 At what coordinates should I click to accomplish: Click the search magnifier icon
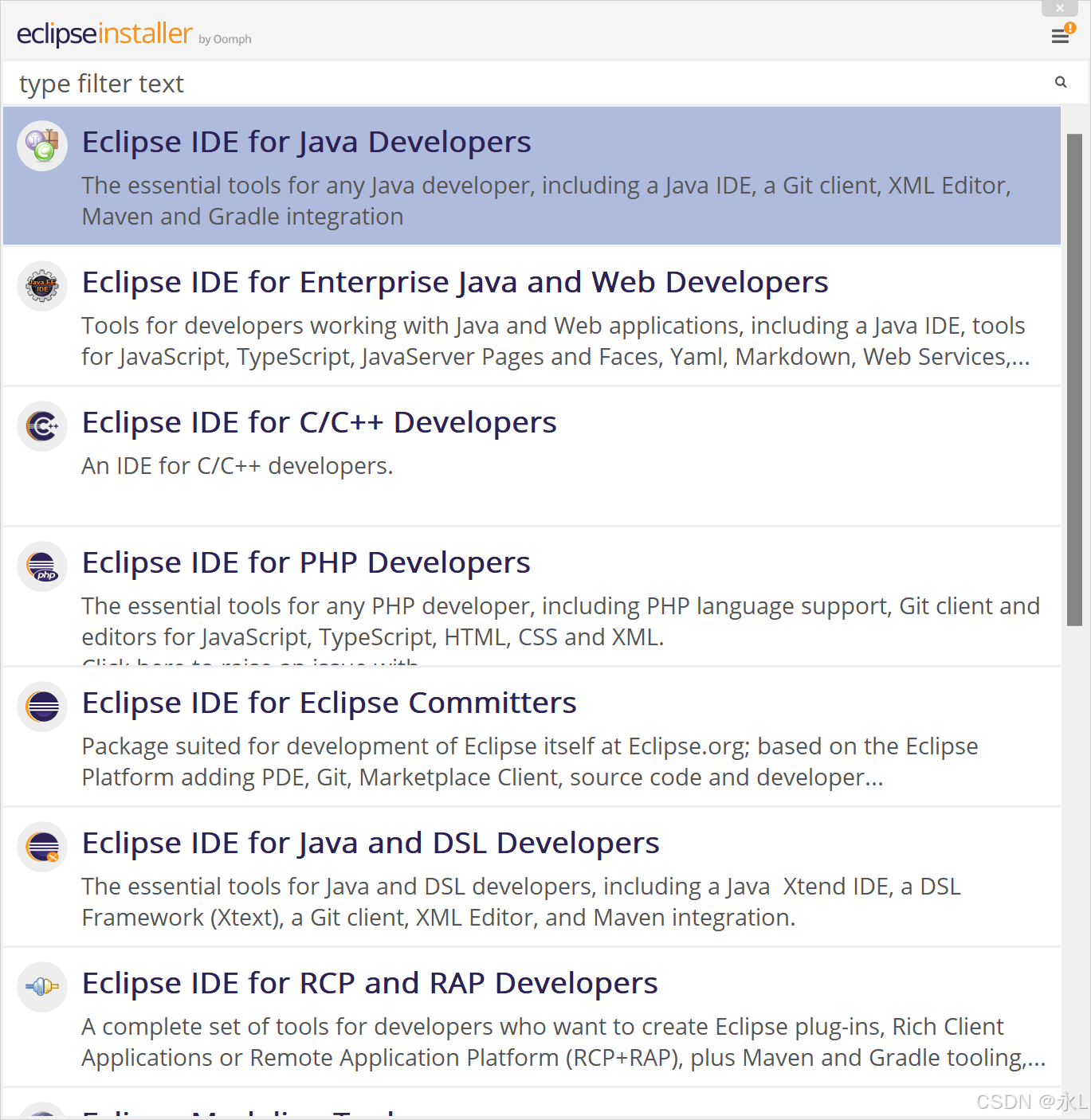pos(1060,82)
